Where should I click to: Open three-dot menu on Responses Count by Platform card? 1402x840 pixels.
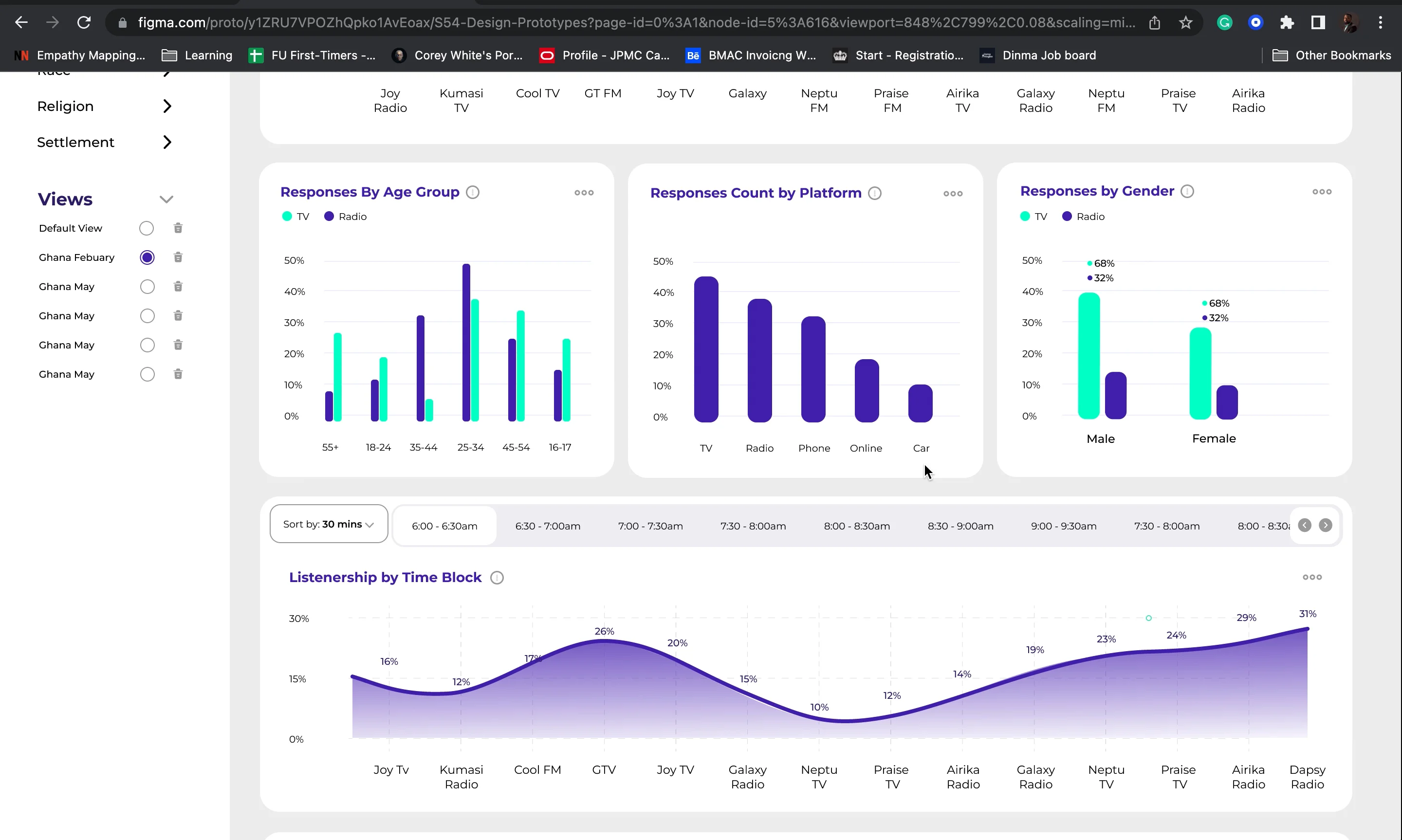(953, 194)
